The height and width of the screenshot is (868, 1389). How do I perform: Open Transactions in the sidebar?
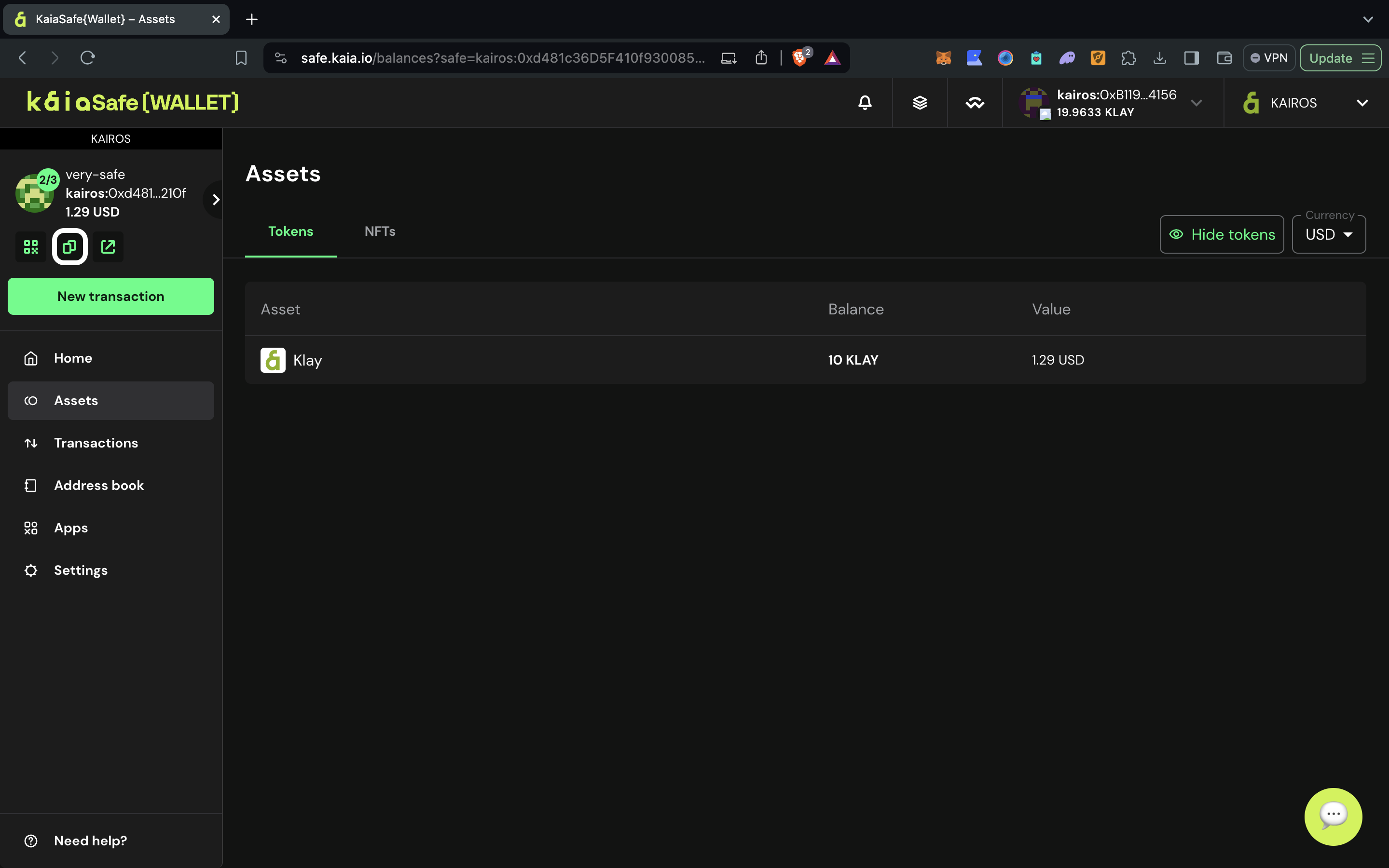click(96, 443)
